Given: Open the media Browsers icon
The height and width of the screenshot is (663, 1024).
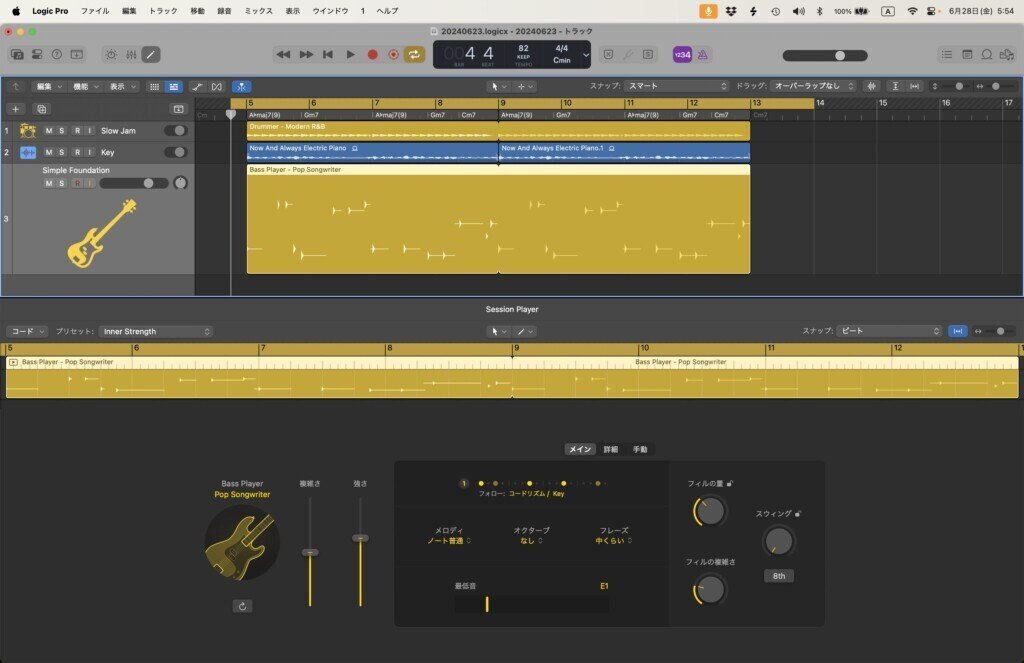Looking at the screenshot, I should pyautogui.click(x=1006, y=55).
